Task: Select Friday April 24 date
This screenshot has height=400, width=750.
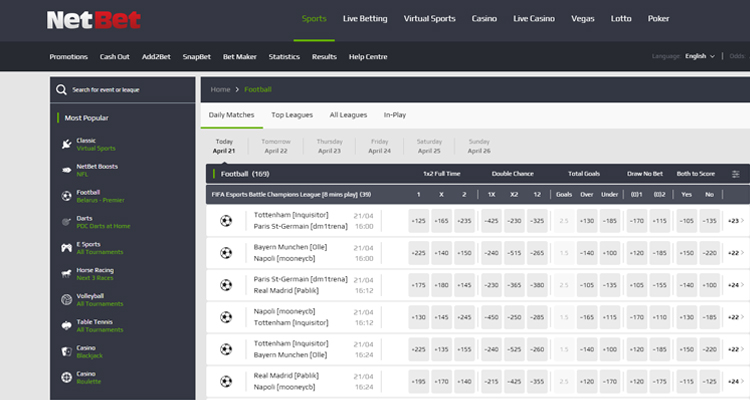Action: click(x=379, y=146)
